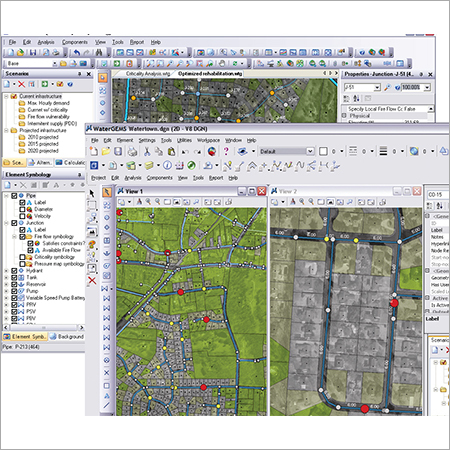Open the Utilities menu in the WaterGEMS window
The height and width of the screenshot is (450, 450).
(x=184, y=140)
